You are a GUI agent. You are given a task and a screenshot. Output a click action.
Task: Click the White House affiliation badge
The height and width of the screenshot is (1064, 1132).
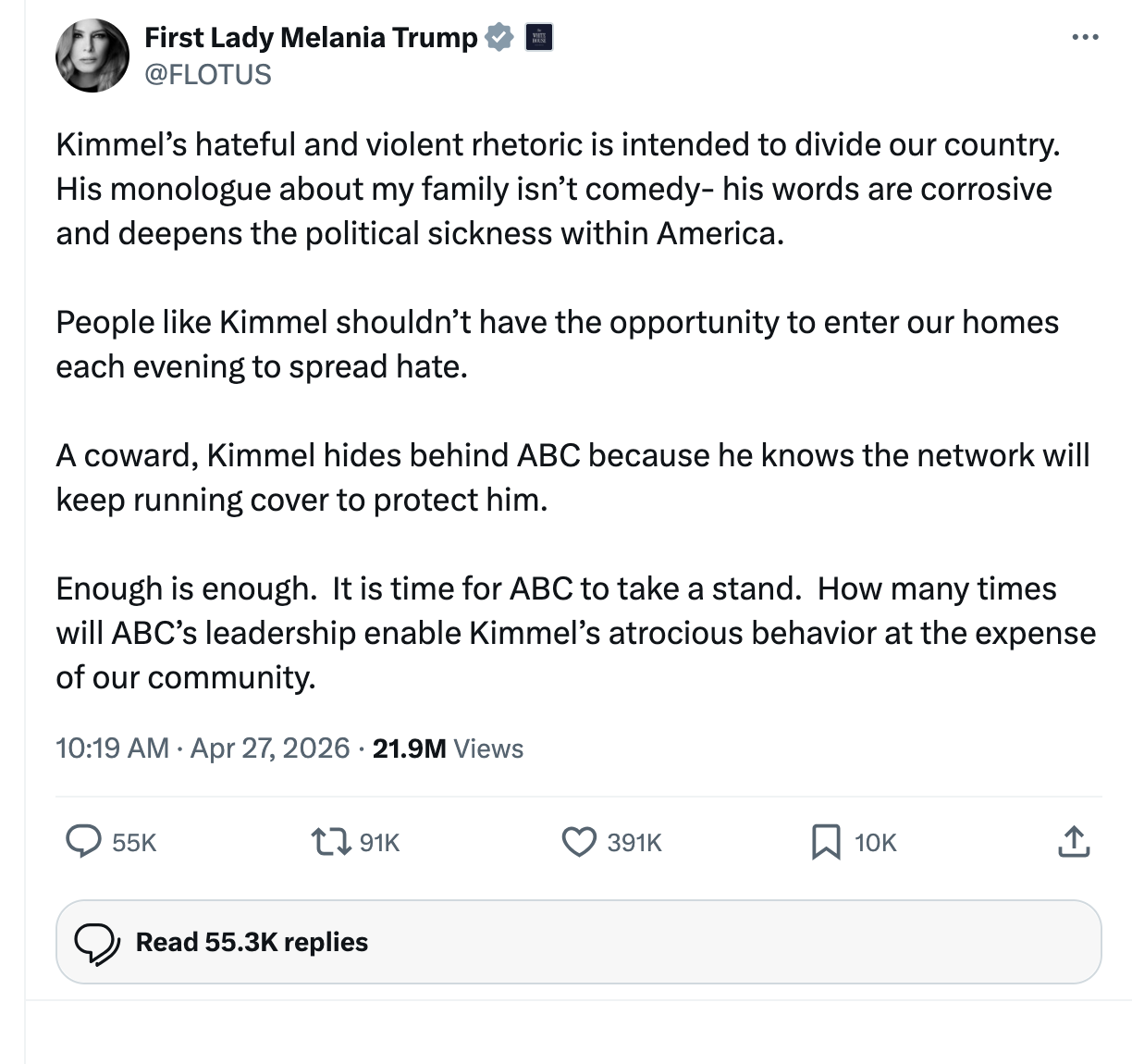(x=539, y=38)
